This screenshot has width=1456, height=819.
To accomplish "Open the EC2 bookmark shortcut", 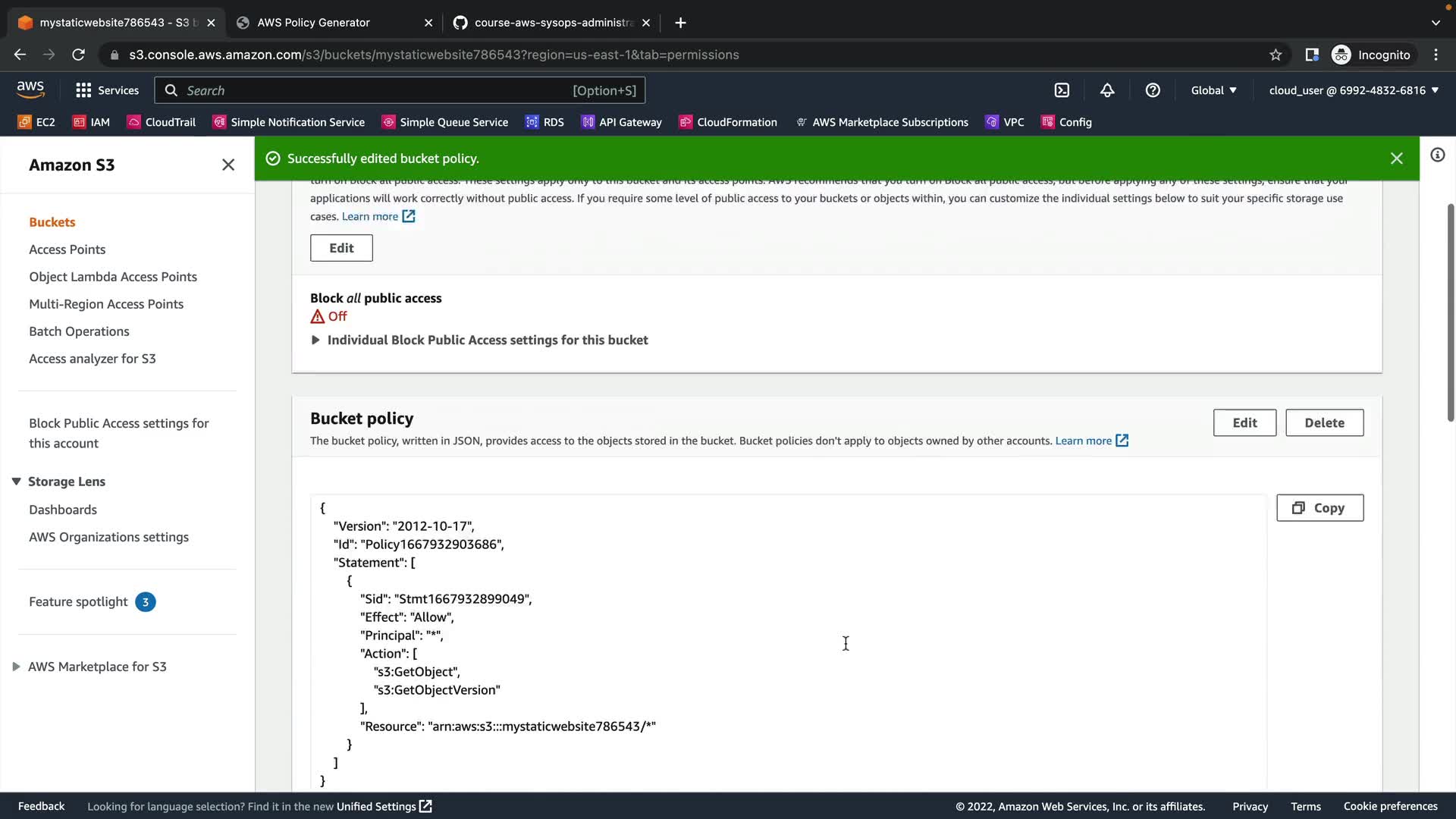I will pyautogui.click(x=36, y=122).
